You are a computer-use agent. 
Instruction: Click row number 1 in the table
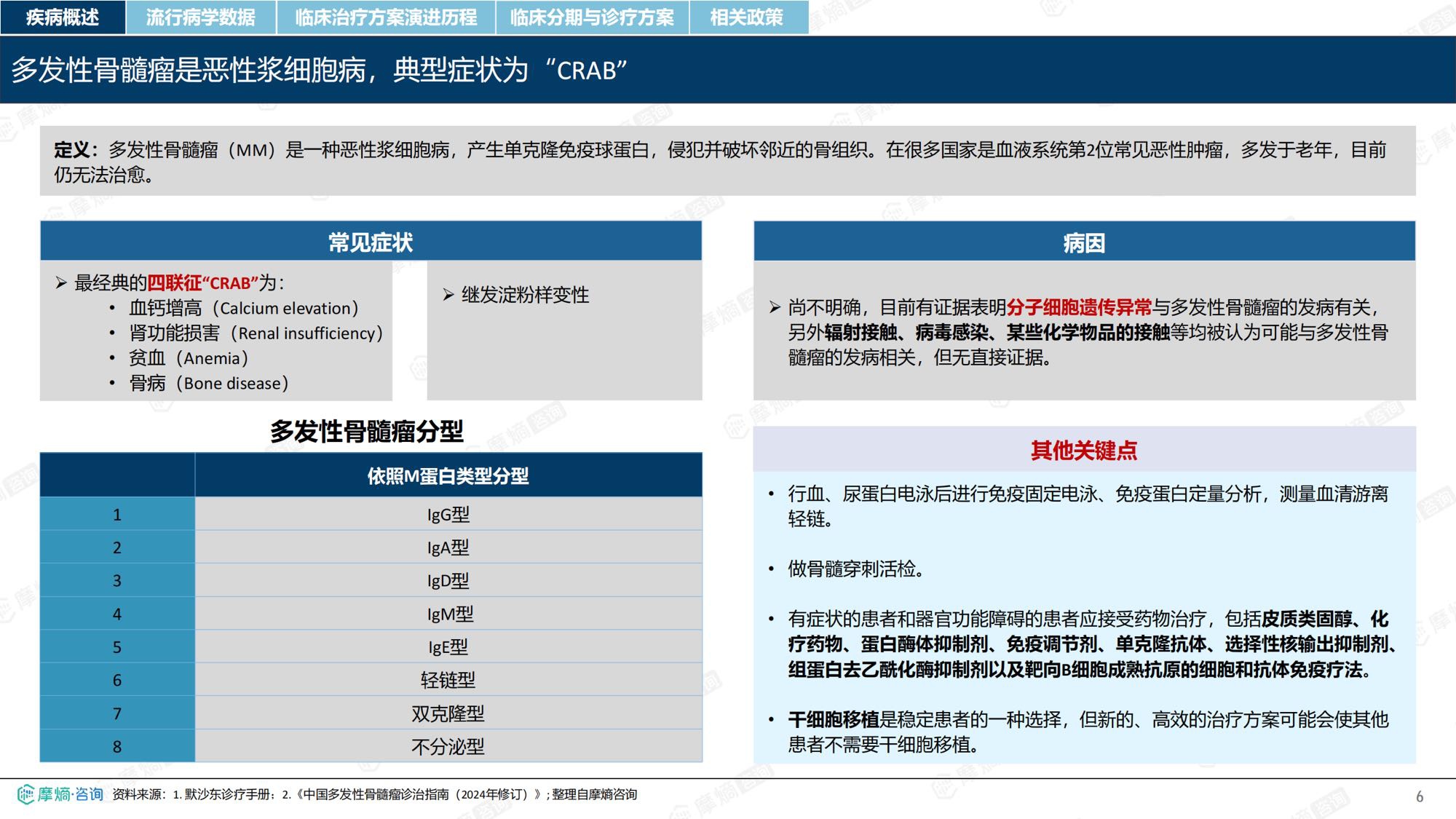click(117, 514)
